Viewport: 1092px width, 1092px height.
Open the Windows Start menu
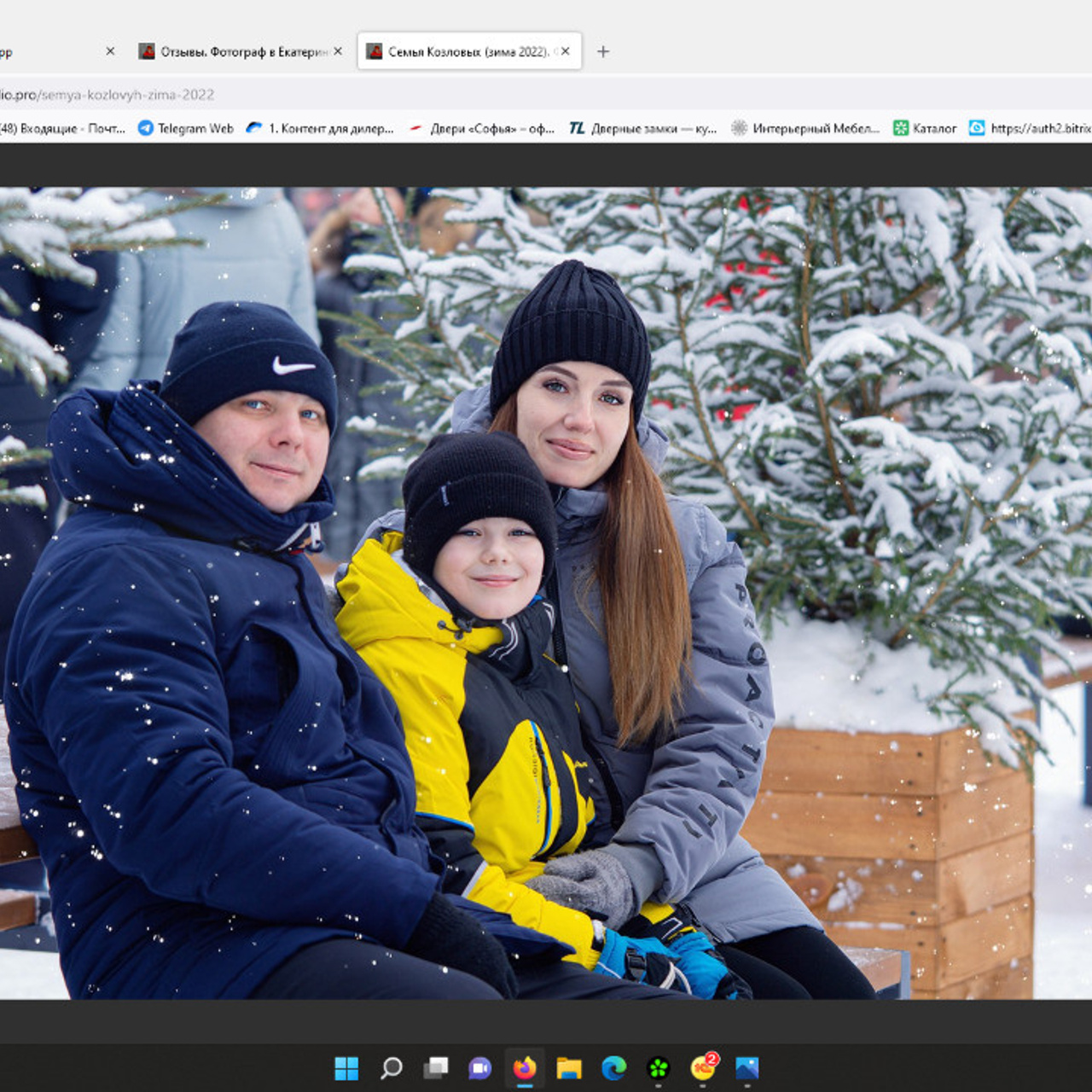tap(346, 1067)
